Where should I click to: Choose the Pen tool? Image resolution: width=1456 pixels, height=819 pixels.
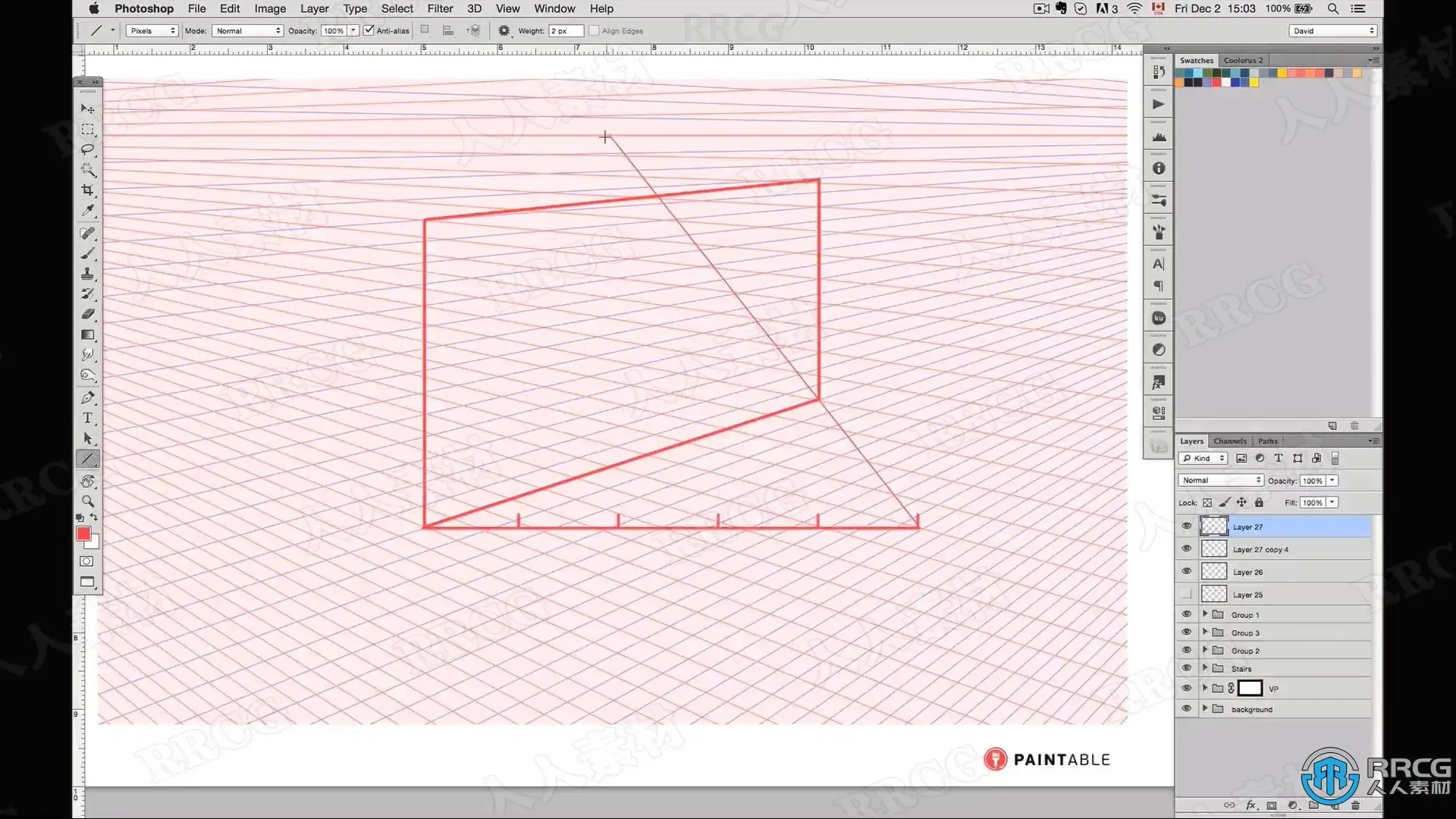88,397
